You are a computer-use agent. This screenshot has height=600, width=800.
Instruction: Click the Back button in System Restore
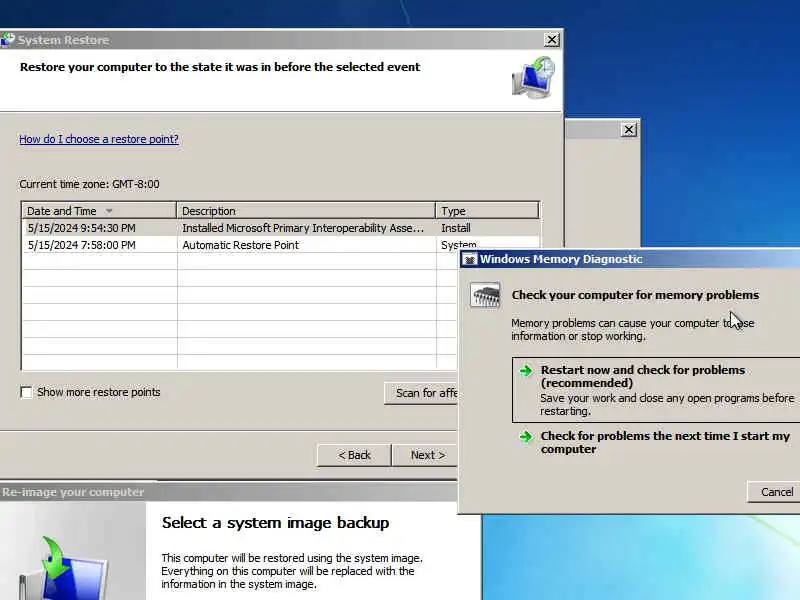[x=354, y=455]
